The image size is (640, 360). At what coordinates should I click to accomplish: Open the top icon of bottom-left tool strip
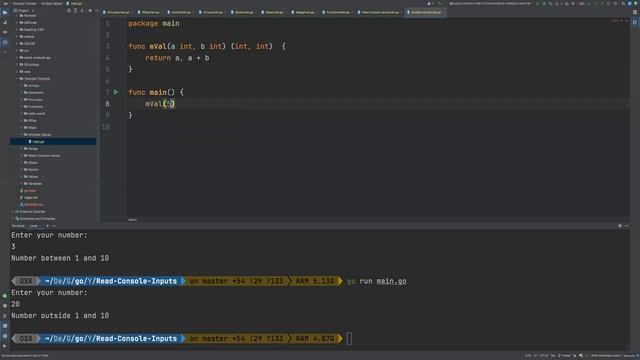point(5,296)
